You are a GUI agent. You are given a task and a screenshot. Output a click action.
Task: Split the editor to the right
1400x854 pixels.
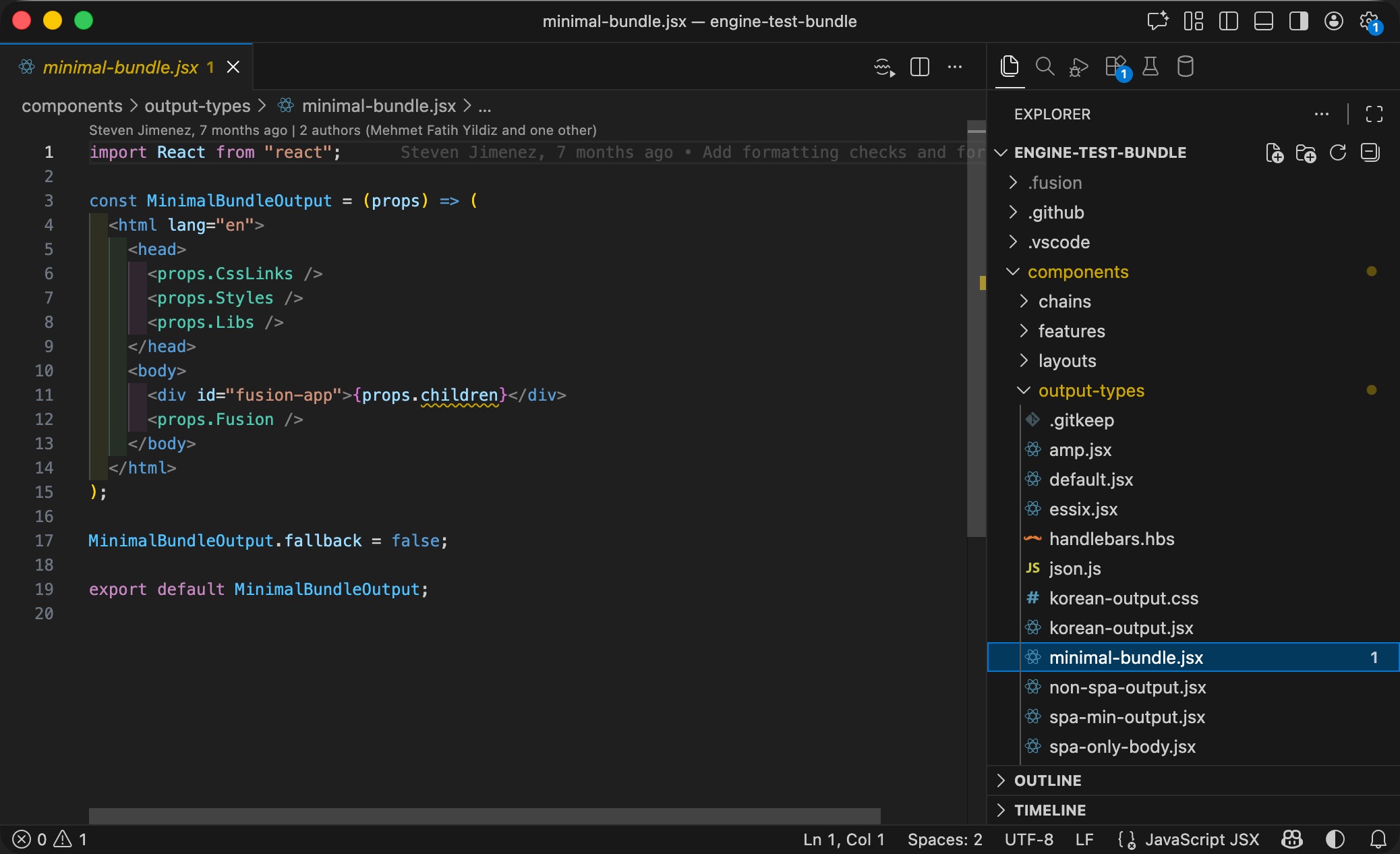[919, 67]
